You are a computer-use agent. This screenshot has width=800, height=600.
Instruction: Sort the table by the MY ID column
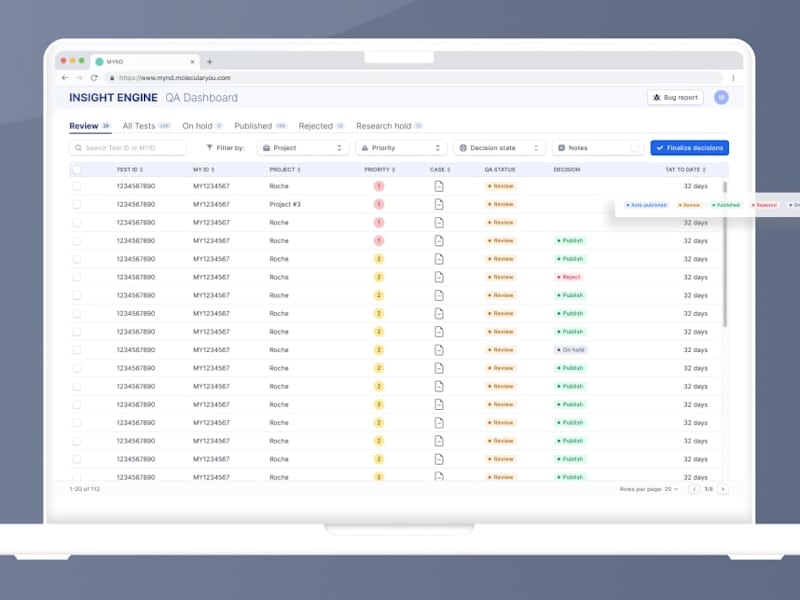tap(204, 169)
